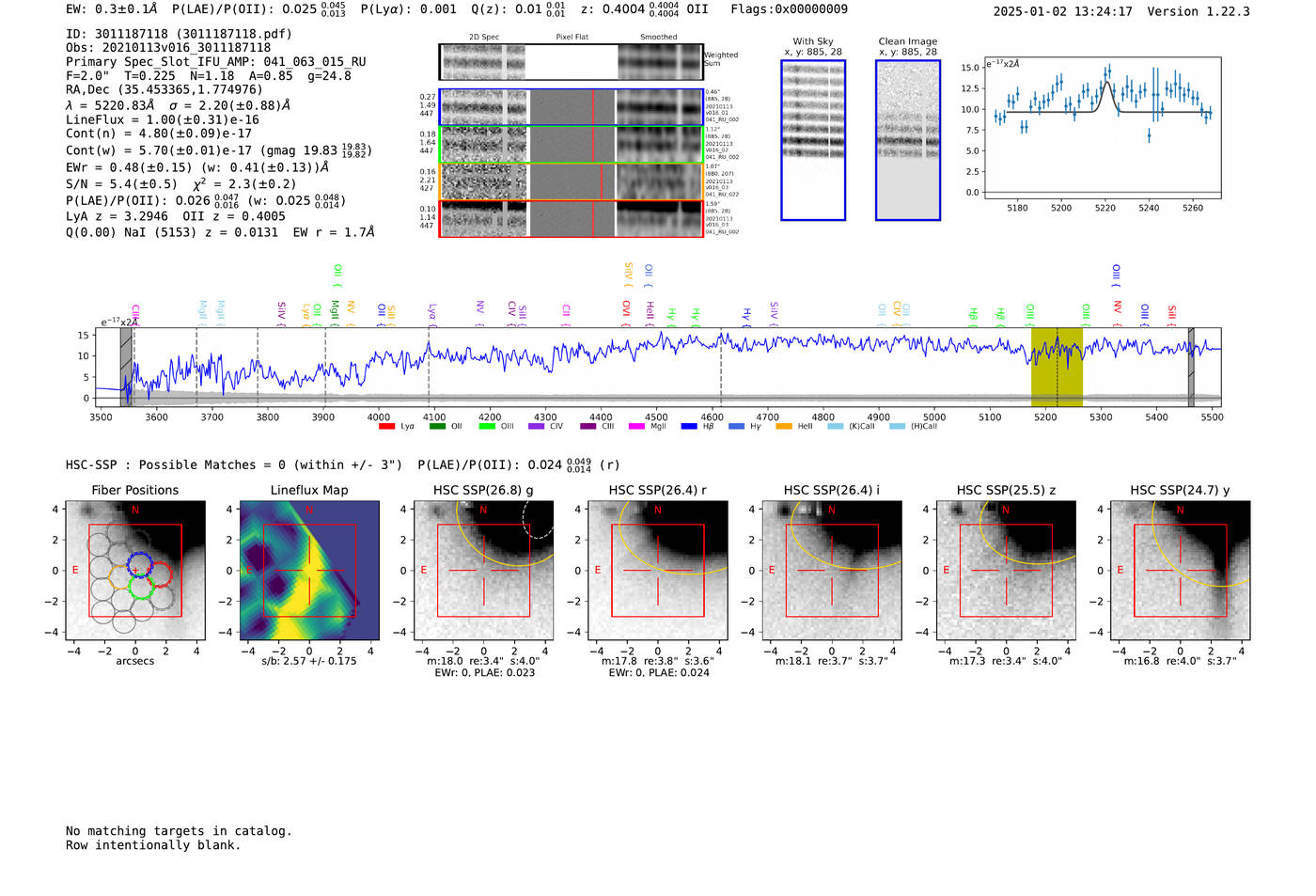Viewport: 1316px width, 896px height.
Task: Click the Gaussian emission line fit plot
Action: point(1103,128)
